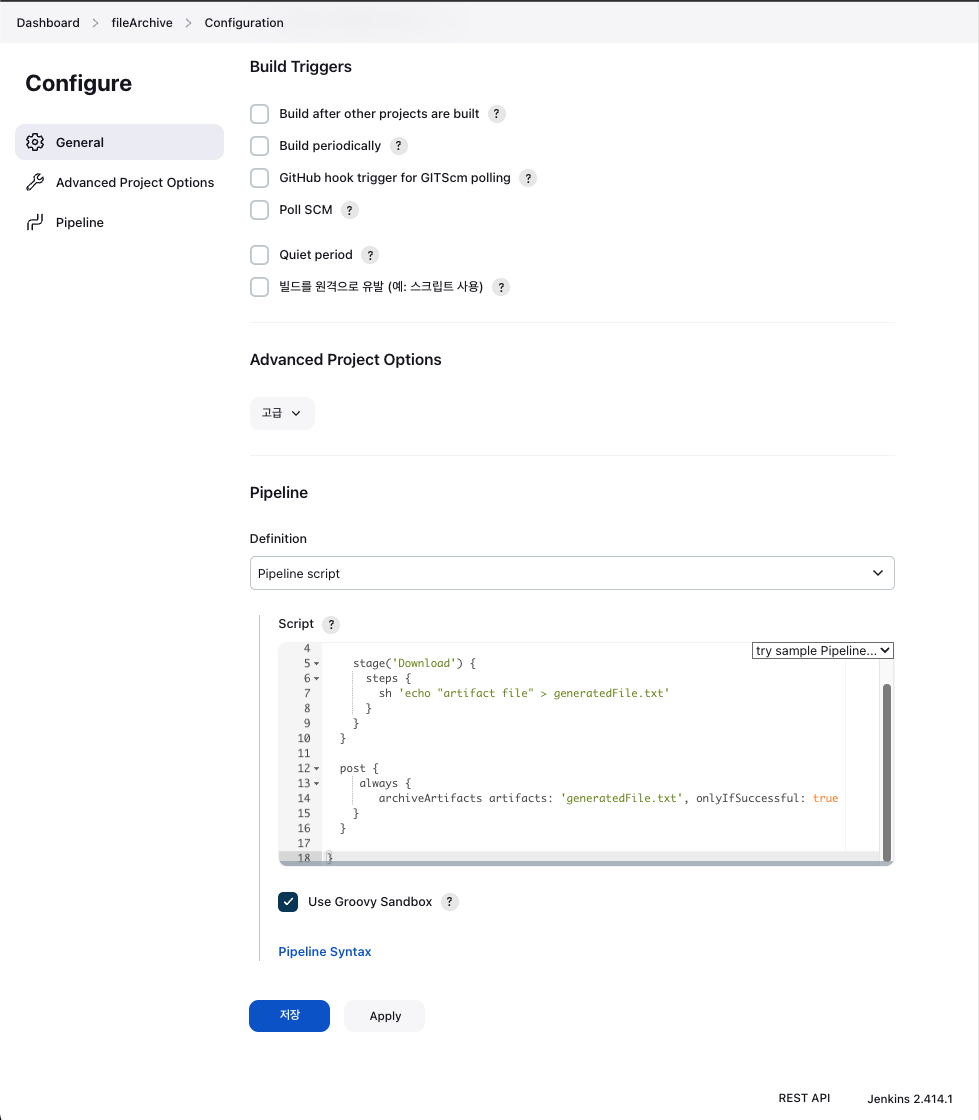Click 'always {' on line 13
979x1120 pixels.
point(385,784)
